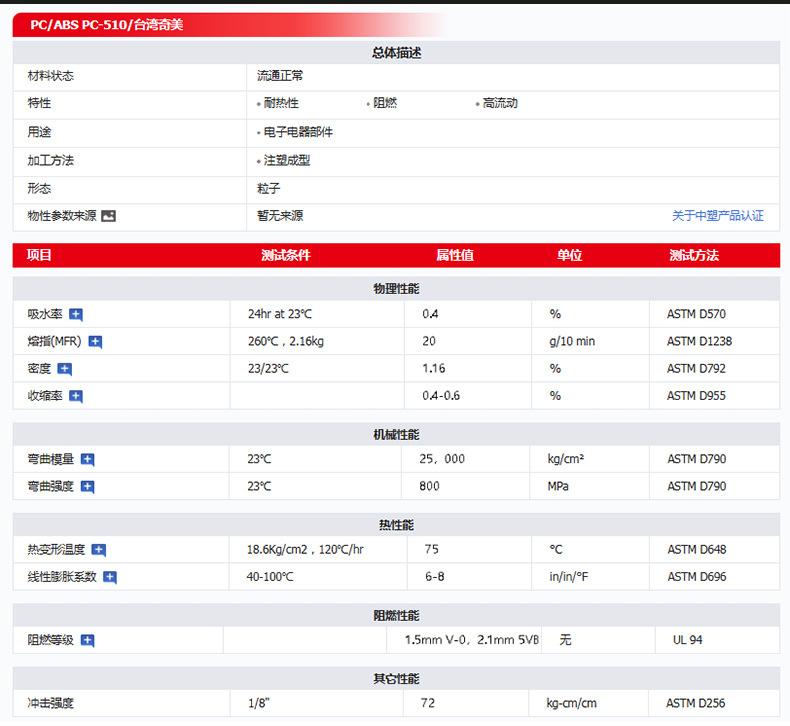Viewport: 790px width, 726px height.
Task: Expand the 线性膨胀系数 row details
Action: [x=110, y=577]
